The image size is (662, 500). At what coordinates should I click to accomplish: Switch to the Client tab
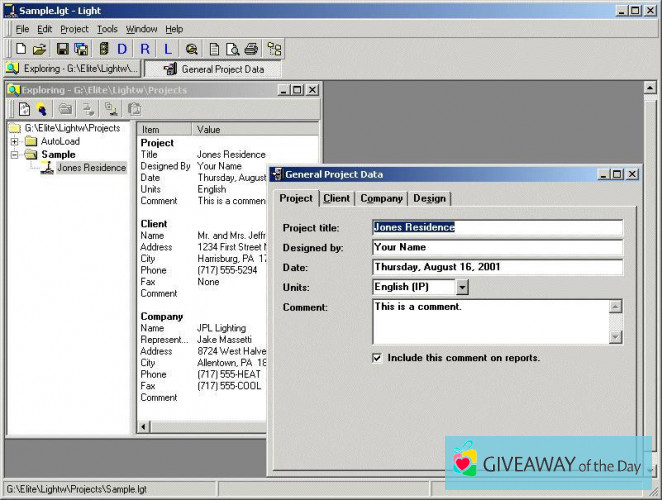pyautogui.click(x=337, y=198)
